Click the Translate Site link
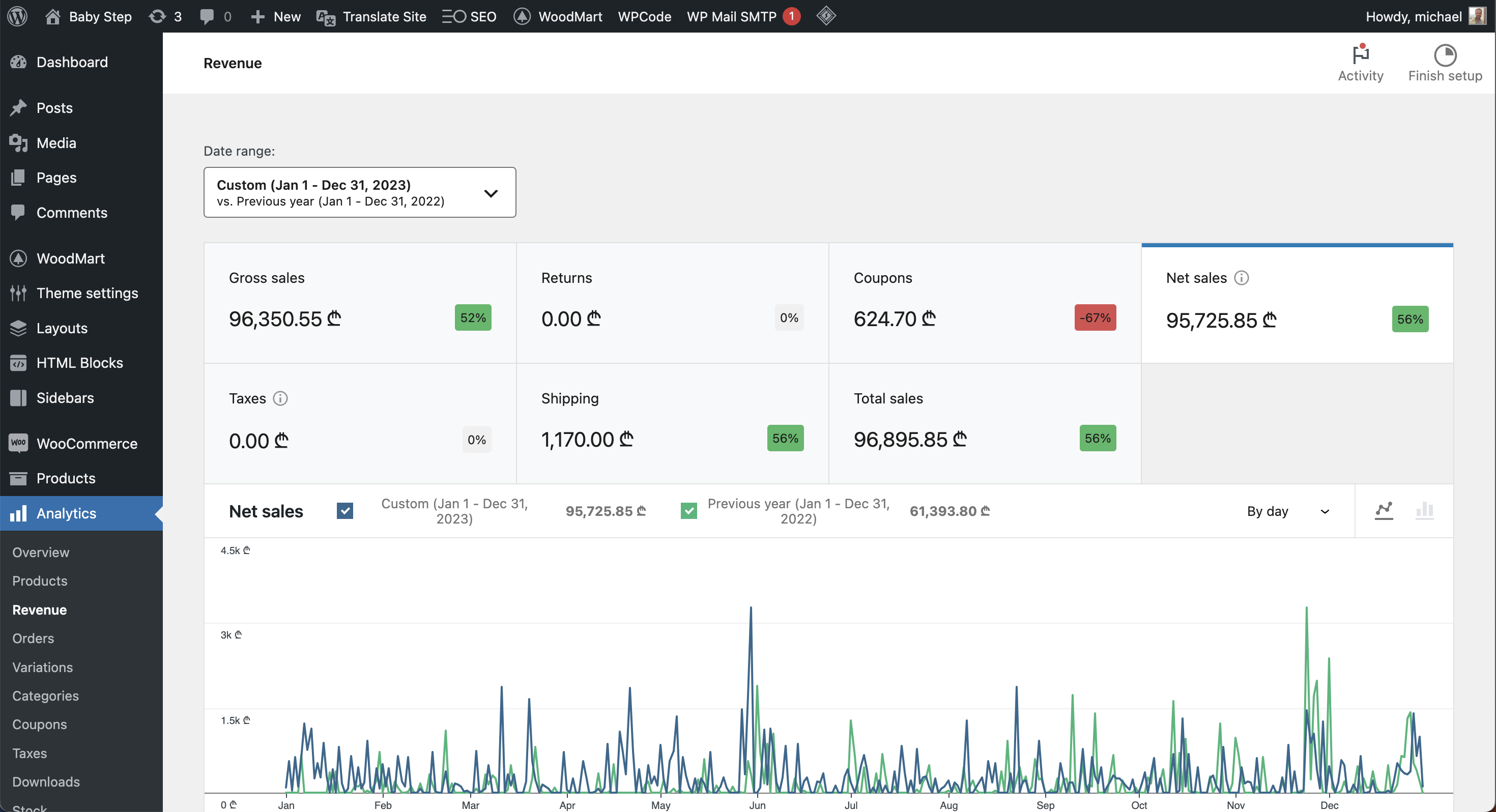1496x812 pixels. coord(371,16)
